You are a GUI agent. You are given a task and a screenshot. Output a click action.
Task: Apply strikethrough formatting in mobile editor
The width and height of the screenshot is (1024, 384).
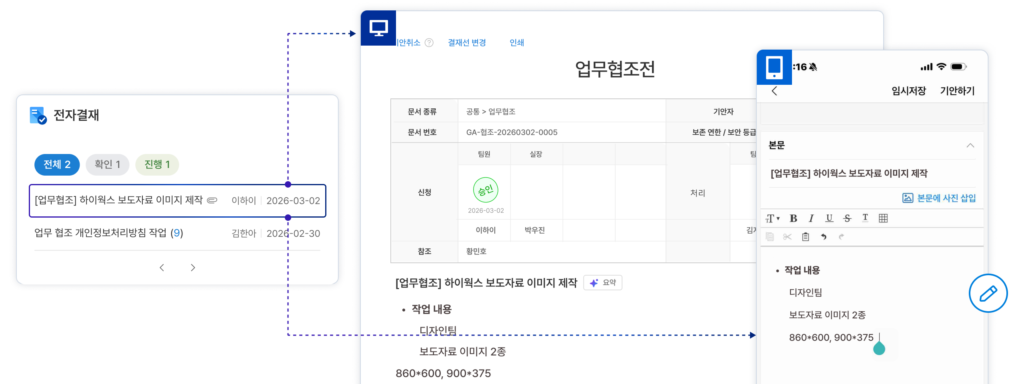pos(847,218)
